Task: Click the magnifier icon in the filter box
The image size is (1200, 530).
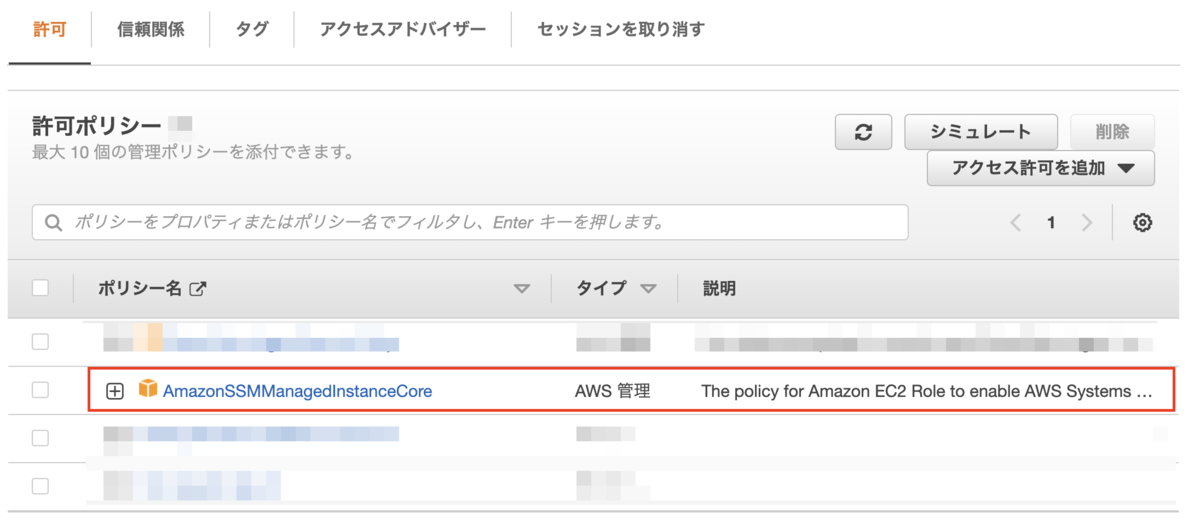Action: click(x=54, y=223)
